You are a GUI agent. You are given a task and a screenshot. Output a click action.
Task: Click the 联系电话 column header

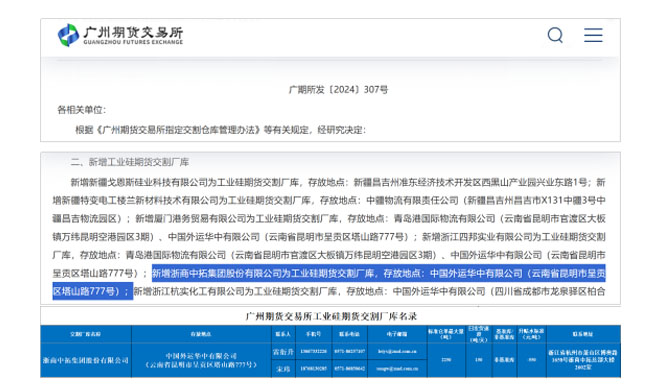pyautogui.click(x=349, y=334)
